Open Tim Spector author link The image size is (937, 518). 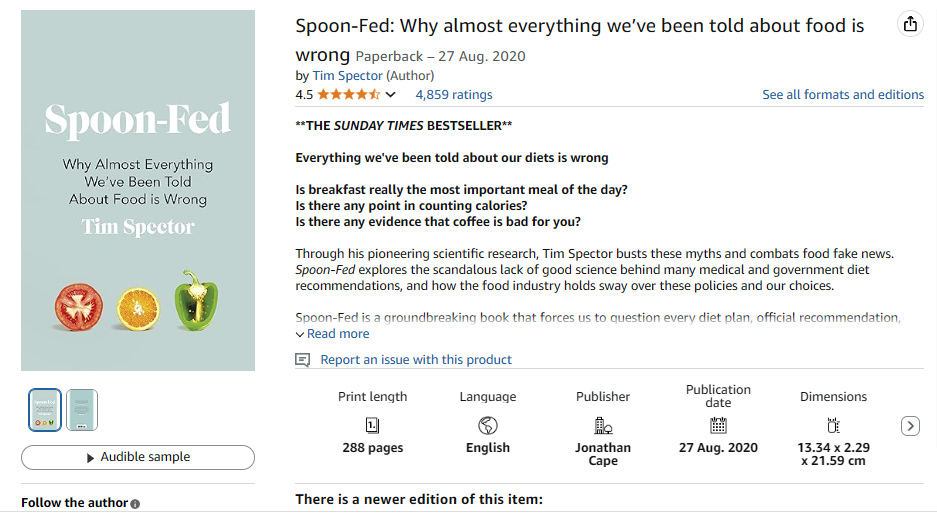[347, 75]
